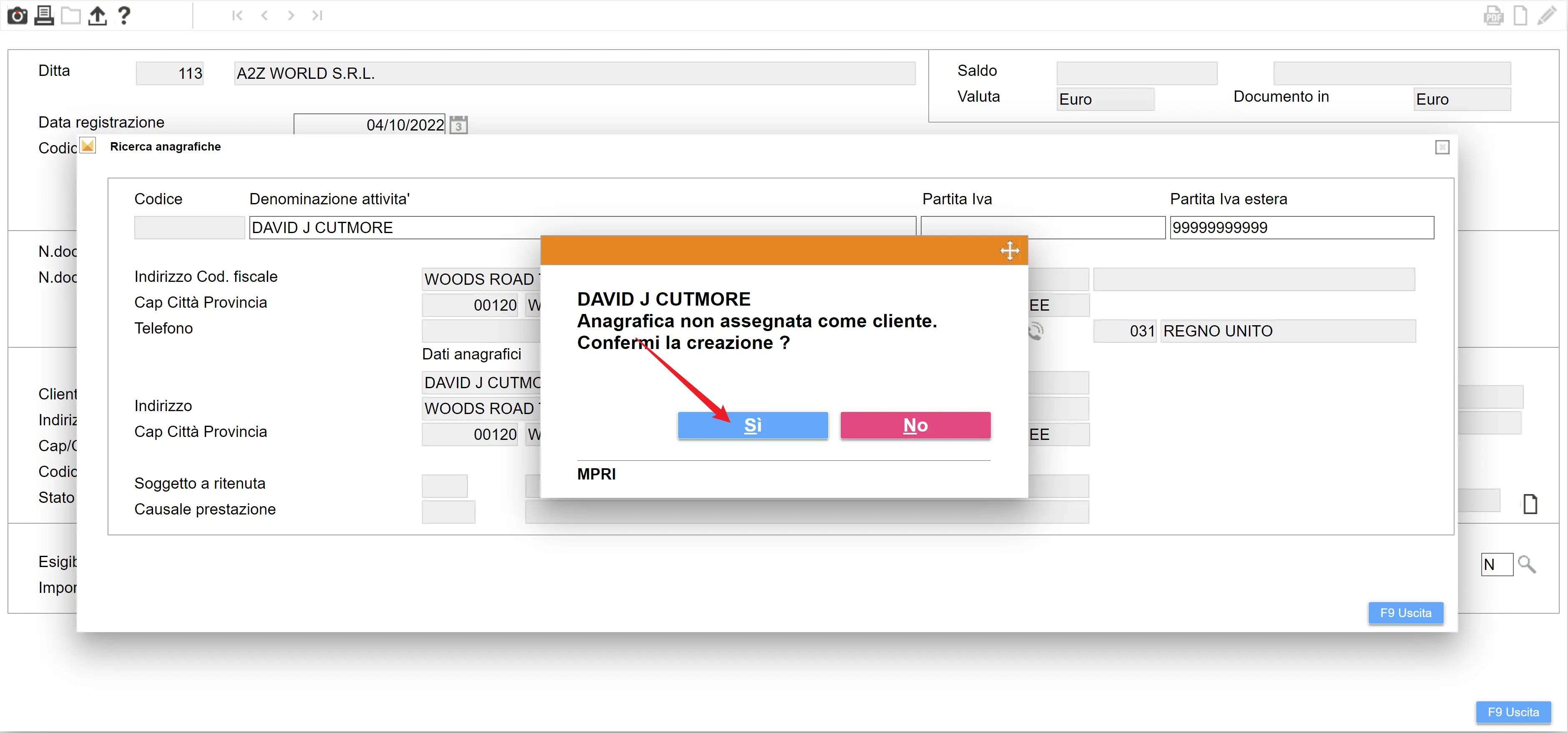Go to first record navigation arrow
1568x733 pixels.
[x=237, y=15]
